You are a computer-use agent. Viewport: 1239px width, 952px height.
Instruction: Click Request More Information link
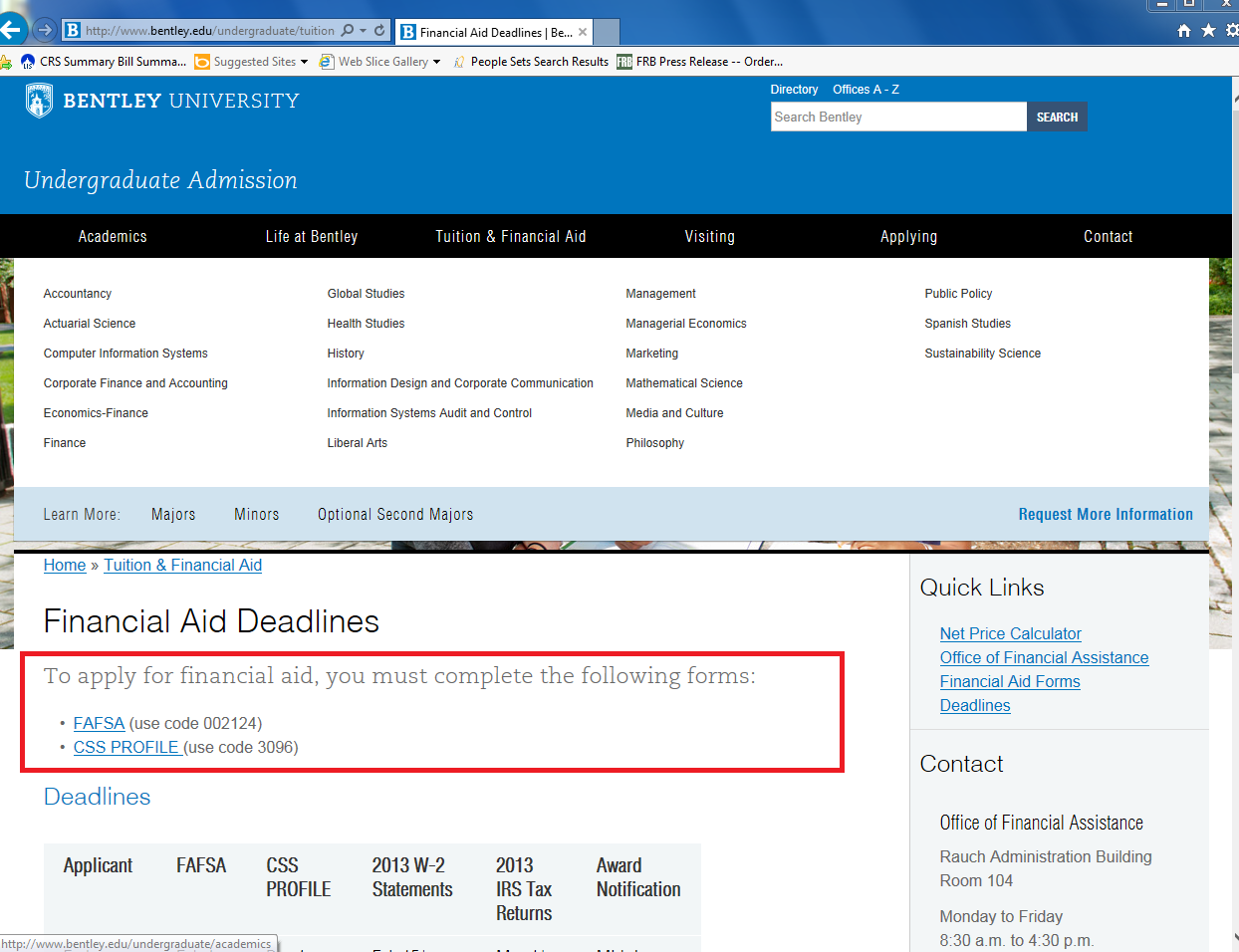coord(1106,515)
